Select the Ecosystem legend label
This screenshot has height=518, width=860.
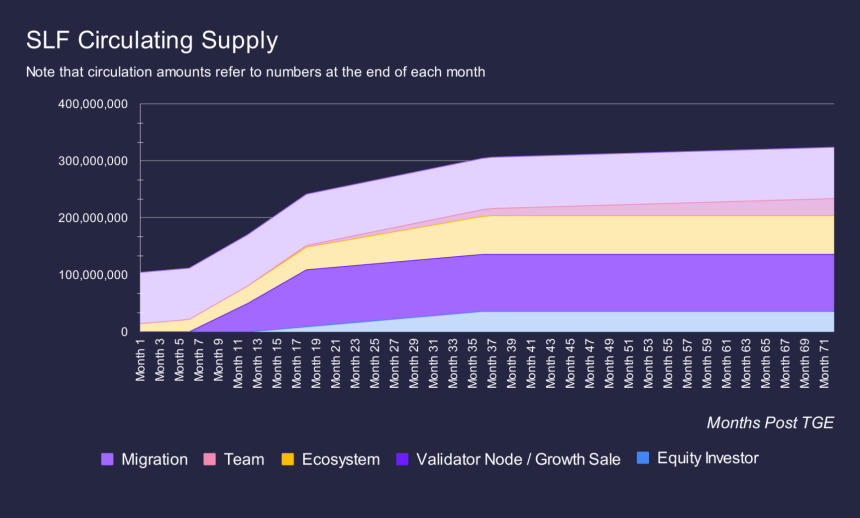[341, 459]
